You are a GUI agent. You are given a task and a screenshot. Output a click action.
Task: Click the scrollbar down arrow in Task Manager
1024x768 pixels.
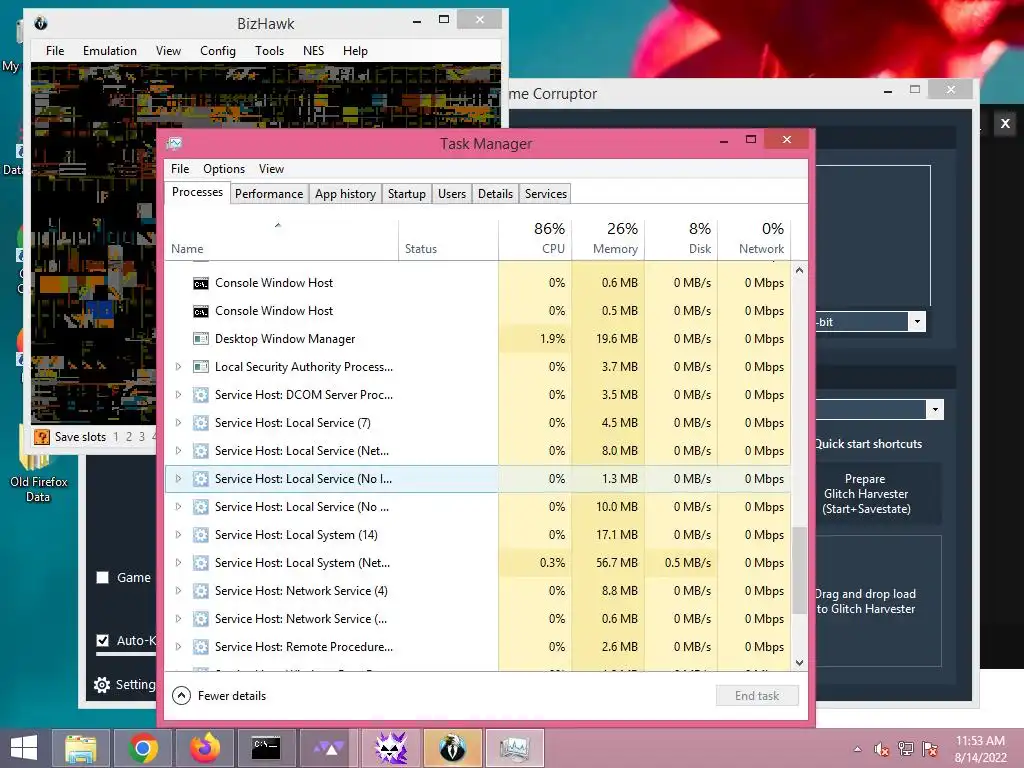799,663
